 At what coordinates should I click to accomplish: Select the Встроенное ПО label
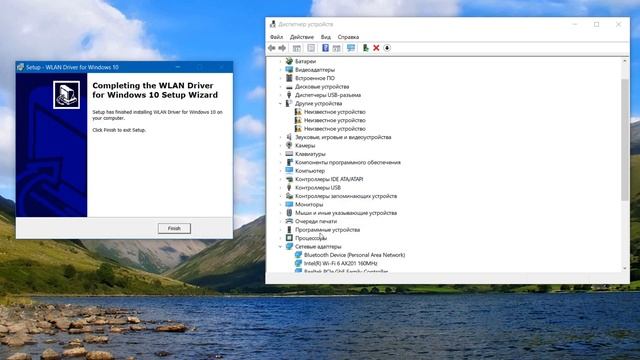[x=315, y=78]
